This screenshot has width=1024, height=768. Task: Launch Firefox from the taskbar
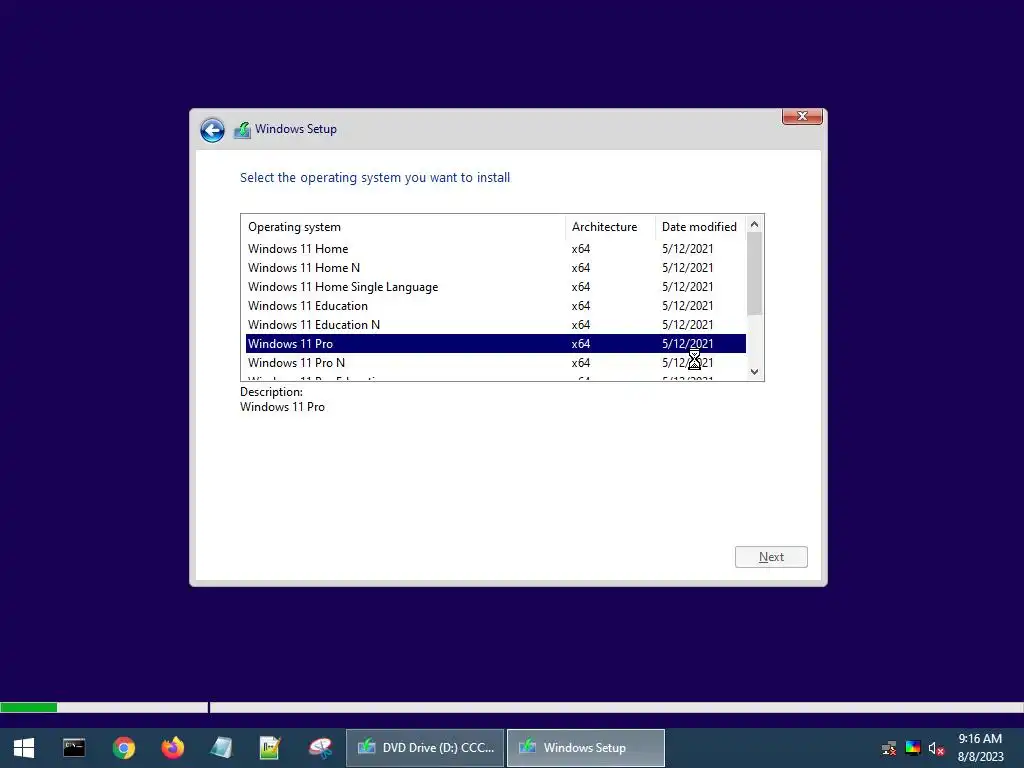[x=173, y=748]
